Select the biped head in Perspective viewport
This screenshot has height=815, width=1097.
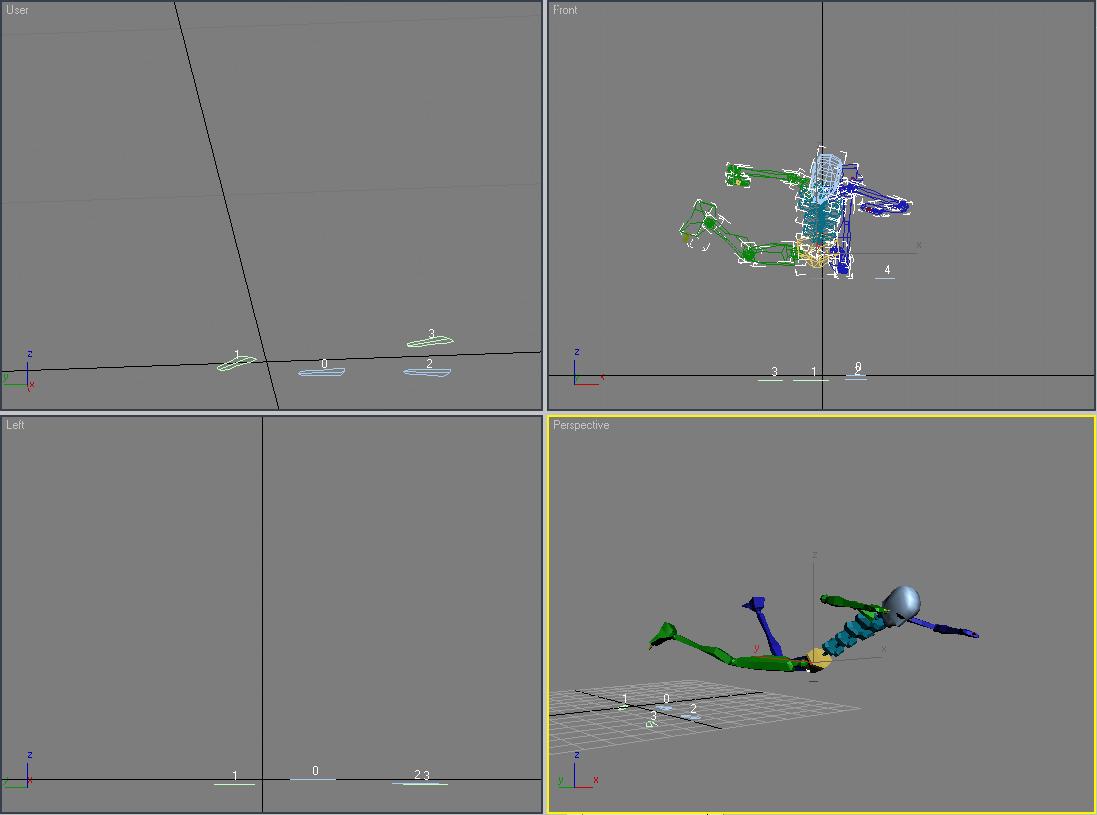902,603
